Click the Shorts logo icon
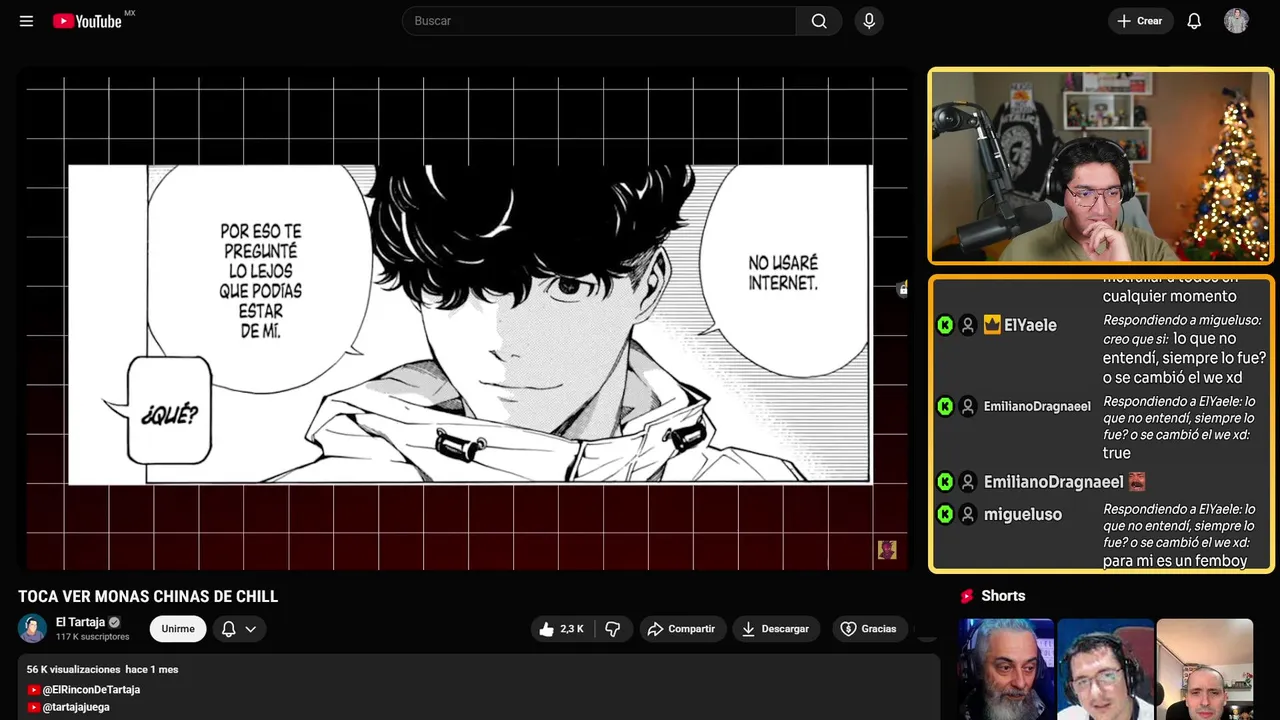Screen dimensions: 1280x720 point(967,596)
